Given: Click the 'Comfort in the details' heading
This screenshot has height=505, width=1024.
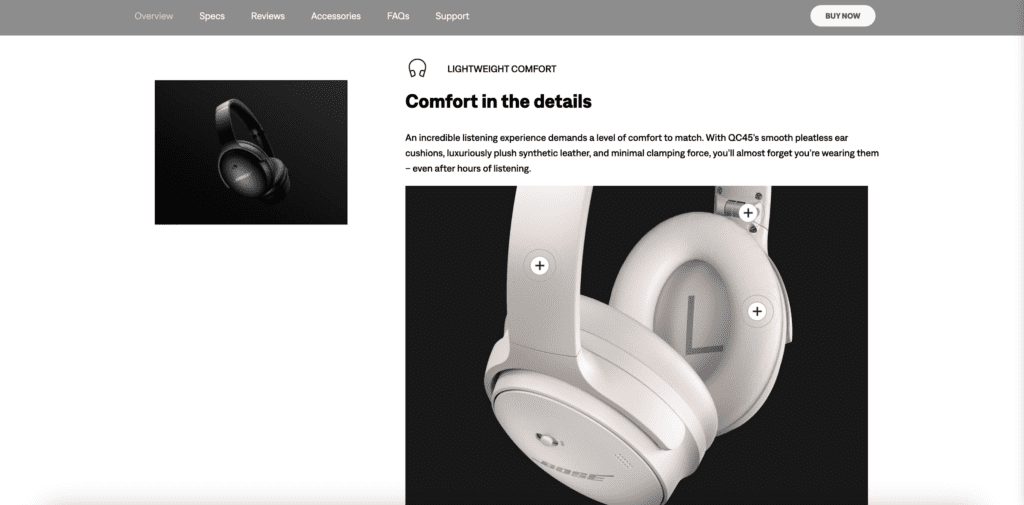Looking at the screenshot, I should [x=498, y=101].
